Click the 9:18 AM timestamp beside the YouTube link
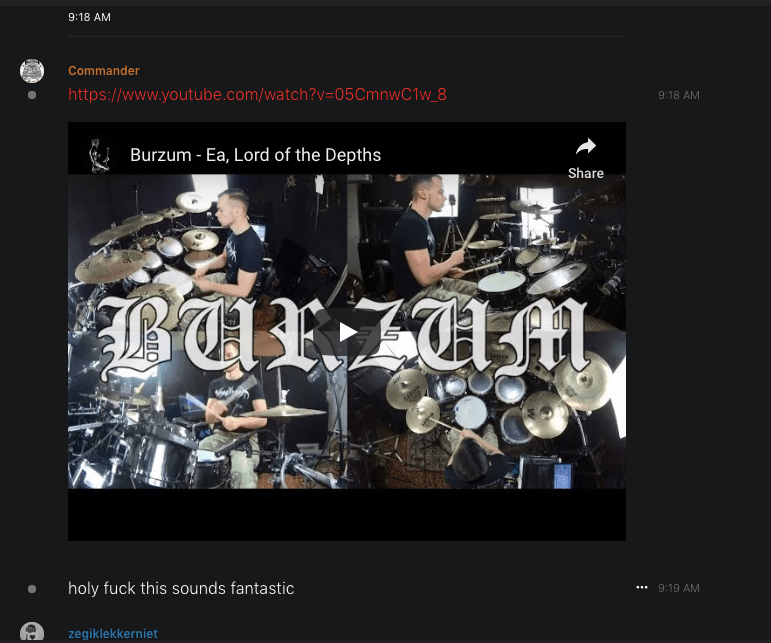Screen dimensions: 771x643 [678, 95]
